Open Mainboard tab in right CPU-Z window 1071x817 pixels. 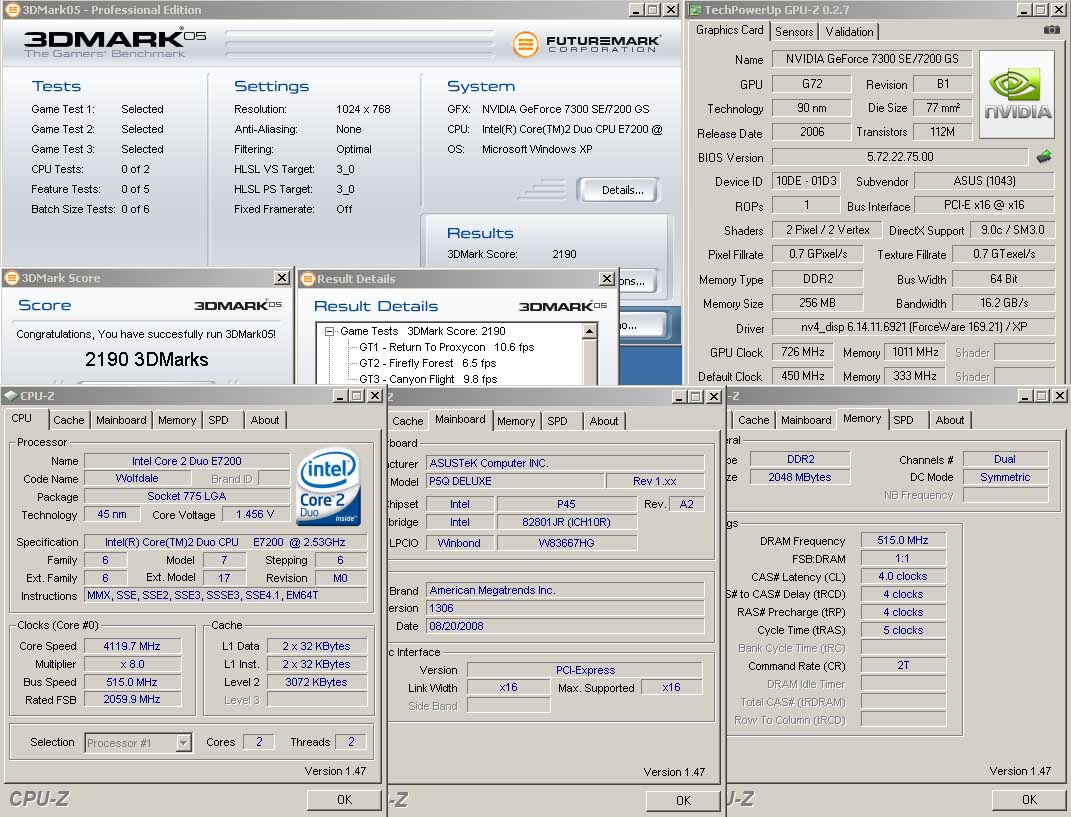tap(806, 420)
